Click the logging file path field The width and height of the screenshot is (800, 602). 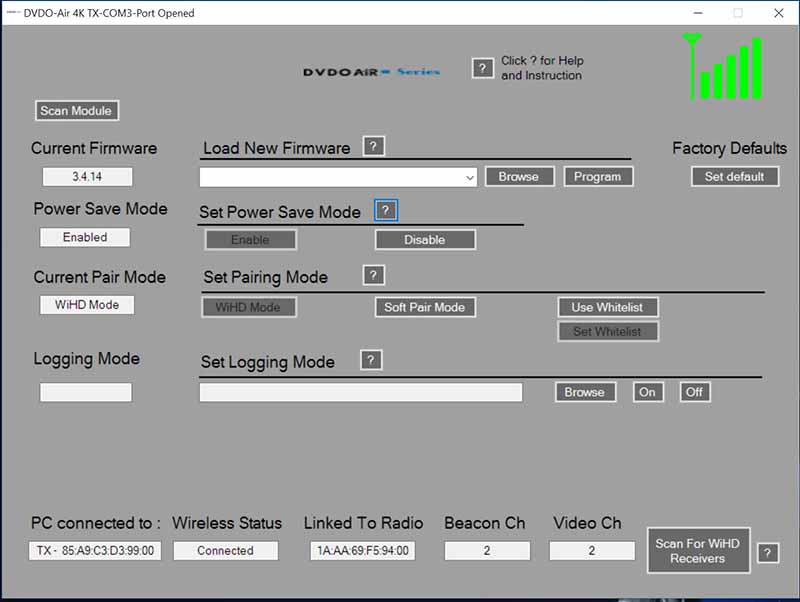coord(361,392)
